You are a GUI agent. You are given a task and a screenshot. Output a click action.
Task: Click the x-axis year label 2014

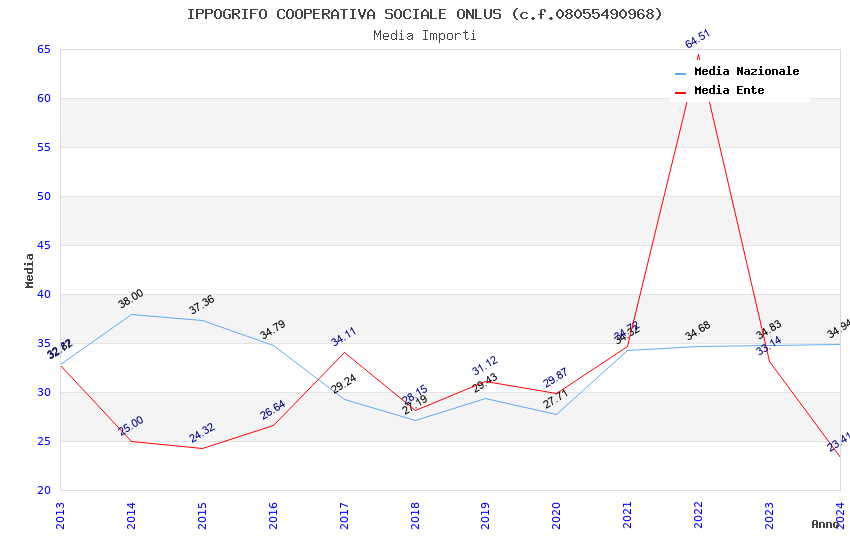pyautogui.click(x=131, y=516)
